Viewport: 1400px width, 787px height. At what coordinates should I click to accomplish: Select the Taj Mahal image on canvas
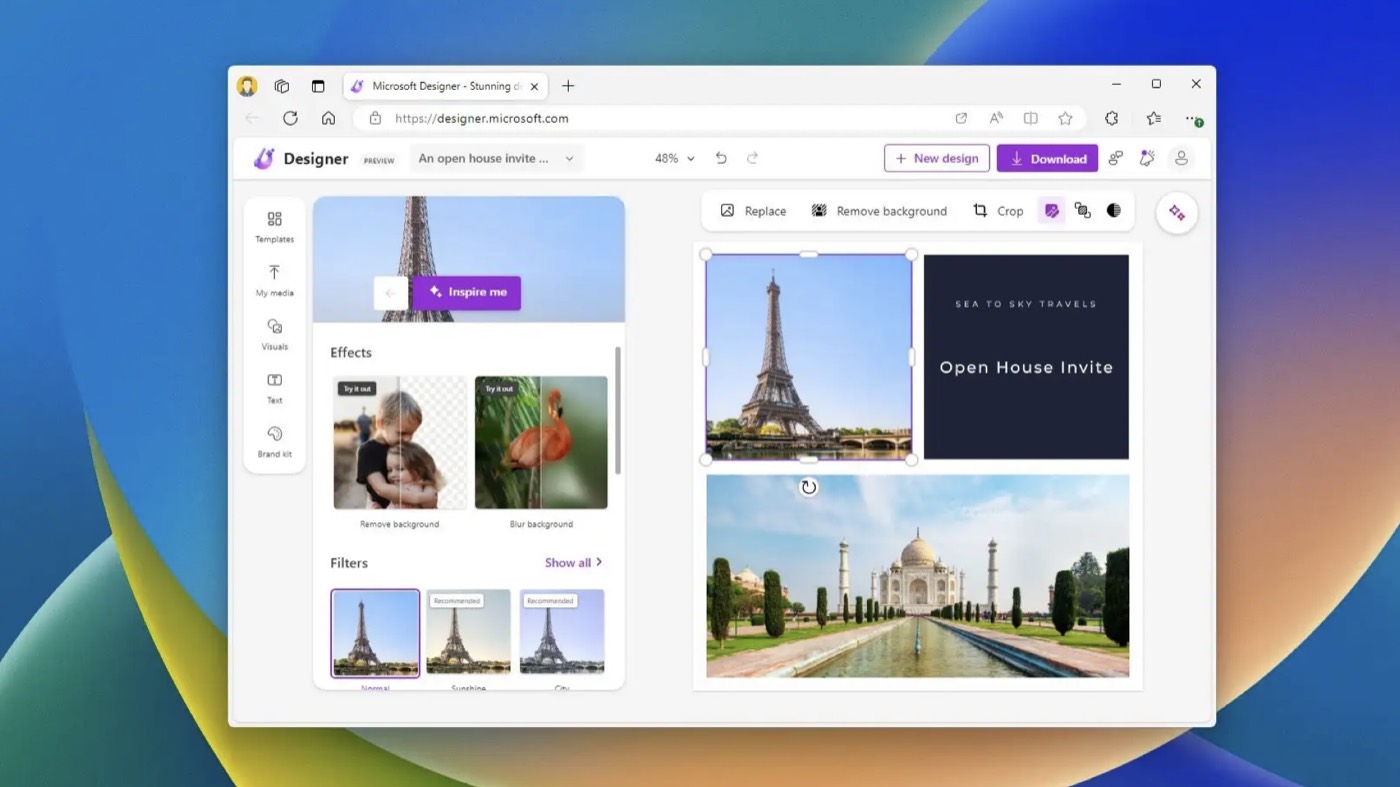pyautogui.click(x=918, y=576)
